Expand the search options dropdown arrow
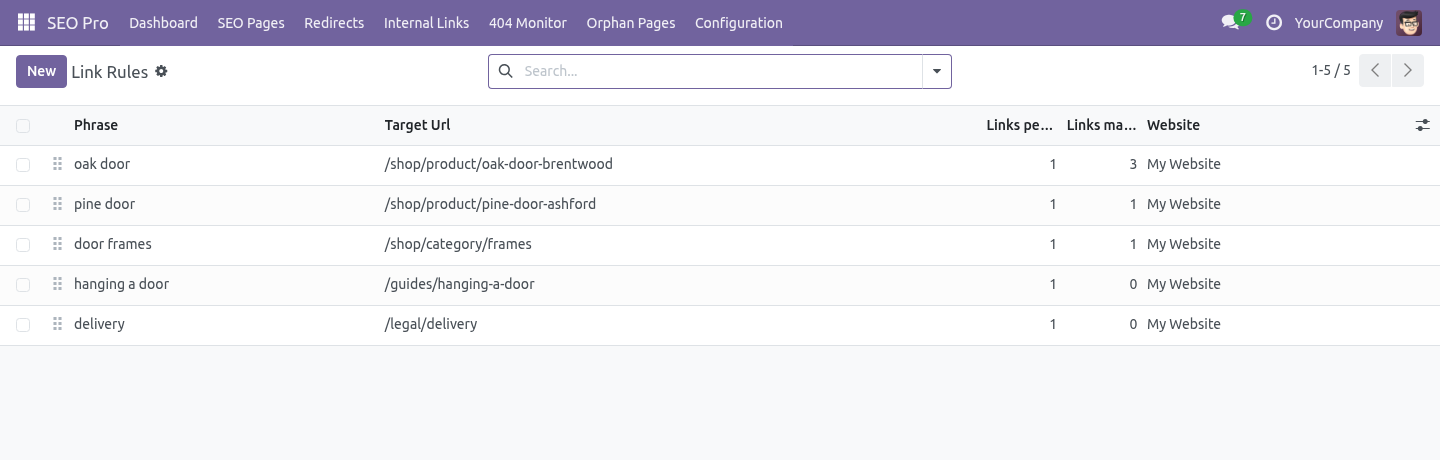1440x460 pixels. [x=937, y=71]
